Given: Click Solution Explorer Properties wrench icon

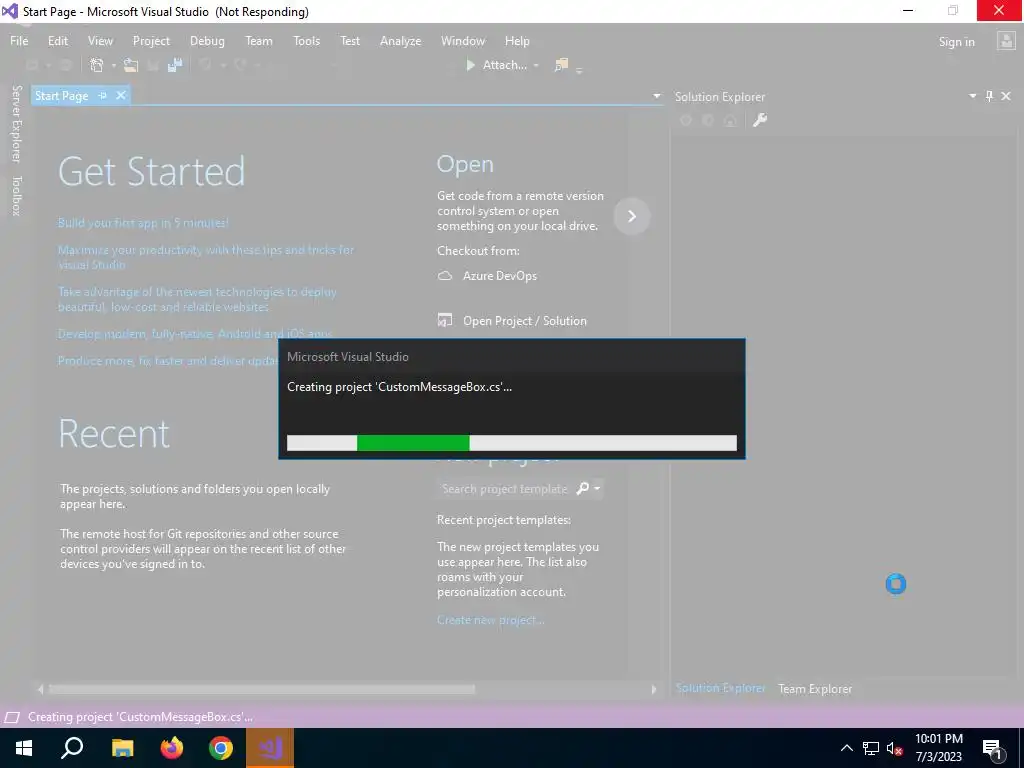Looking at the screenshot, I should (x=760, y=120).
